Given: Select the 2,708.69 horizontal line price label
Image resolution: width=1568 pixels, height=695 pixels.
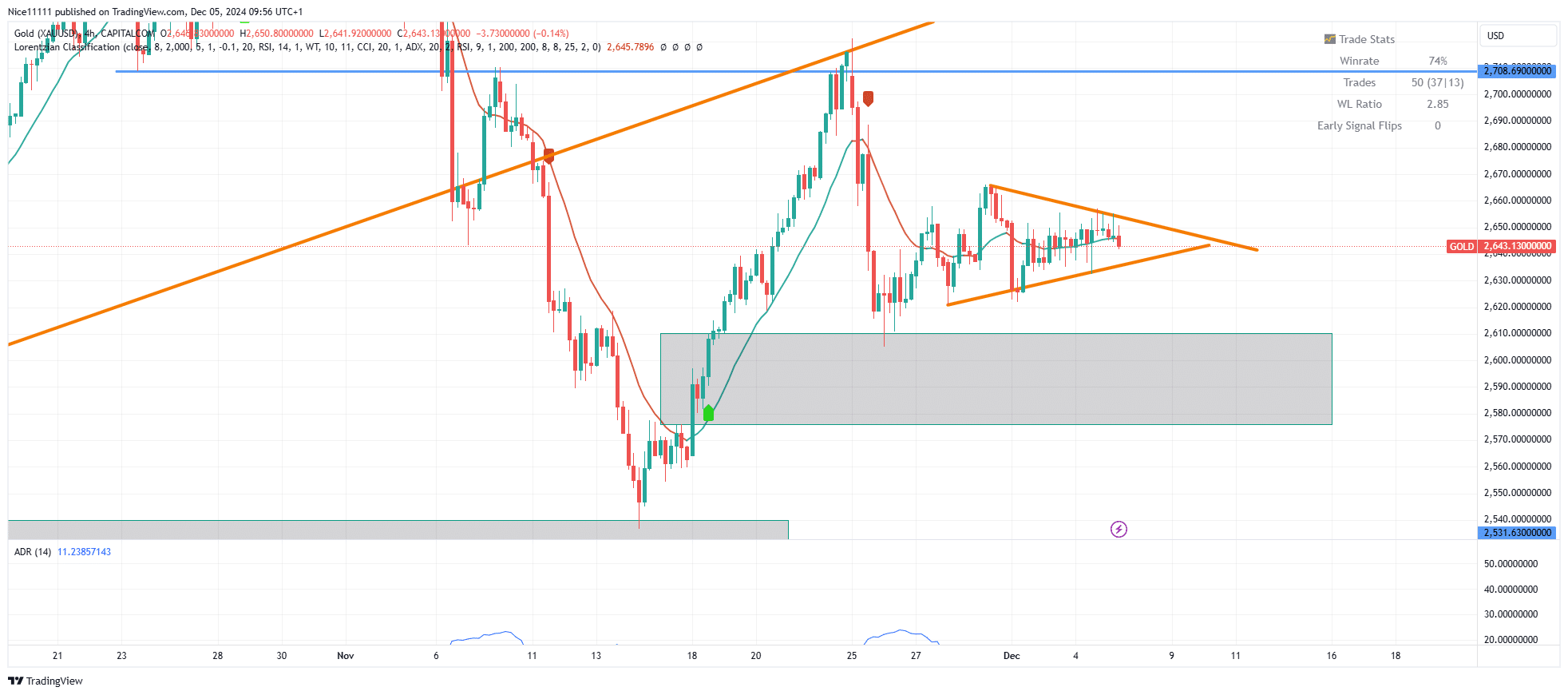Looking at the screenshot, I should click(1518, 71).
